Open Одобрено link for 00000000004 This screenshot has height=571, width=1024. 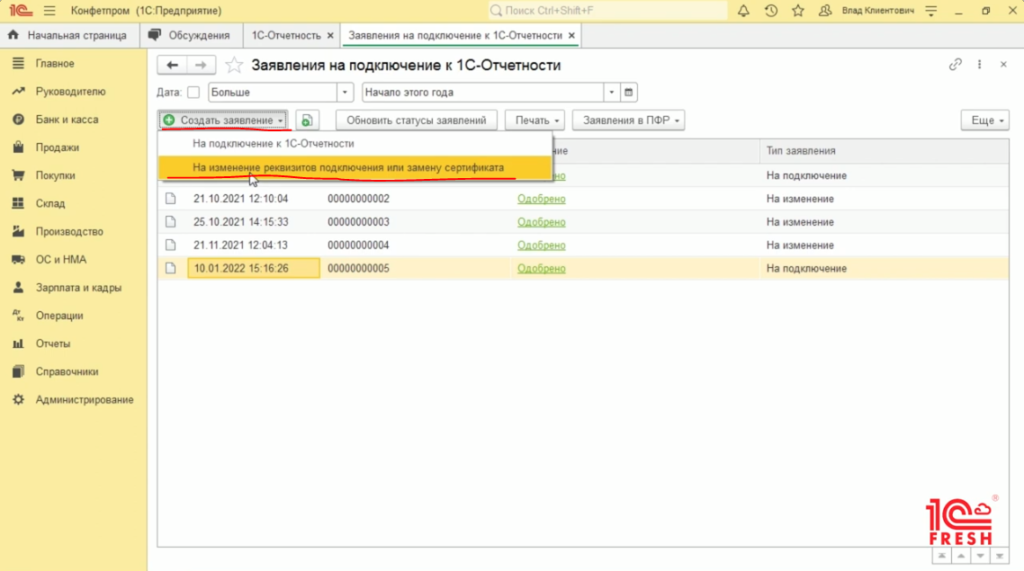pos(541,245)
